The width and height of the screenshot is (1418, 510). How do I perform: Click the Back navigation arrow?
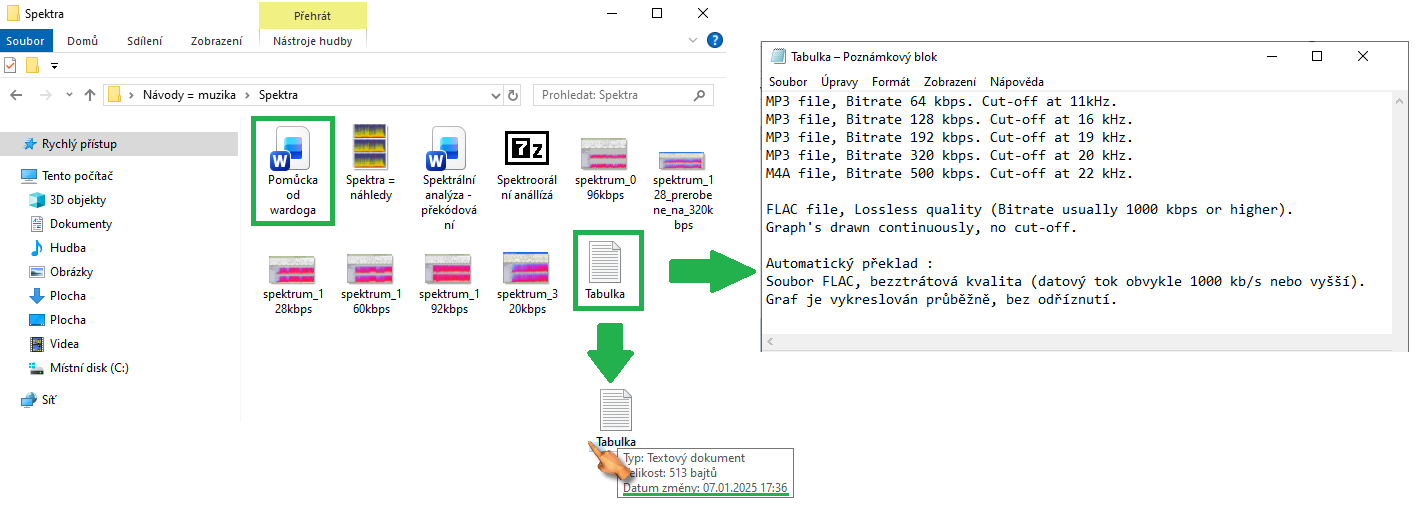(x=16, y=95)
